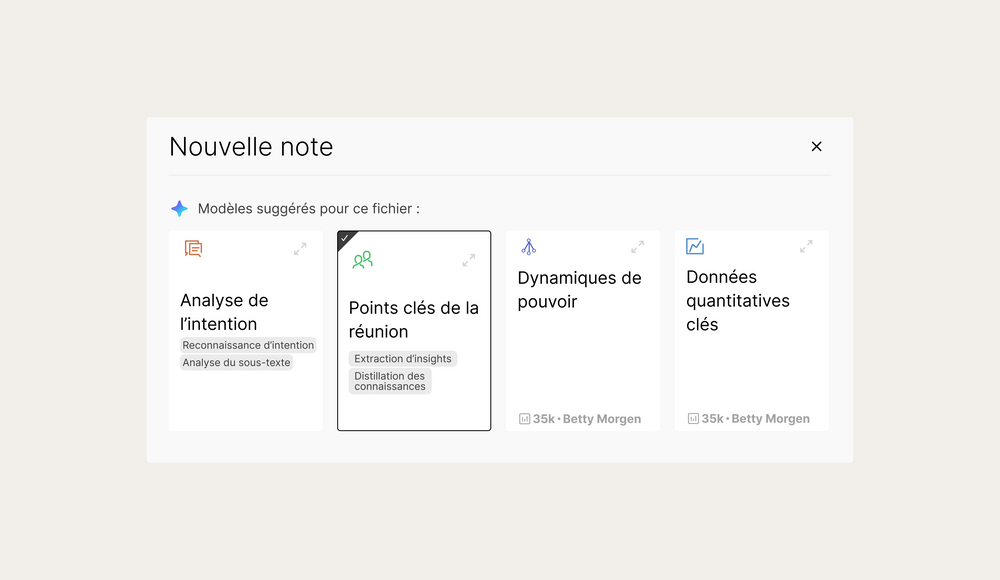Click the orange chat icon on Analyse de l'intention

click(193, 248)
